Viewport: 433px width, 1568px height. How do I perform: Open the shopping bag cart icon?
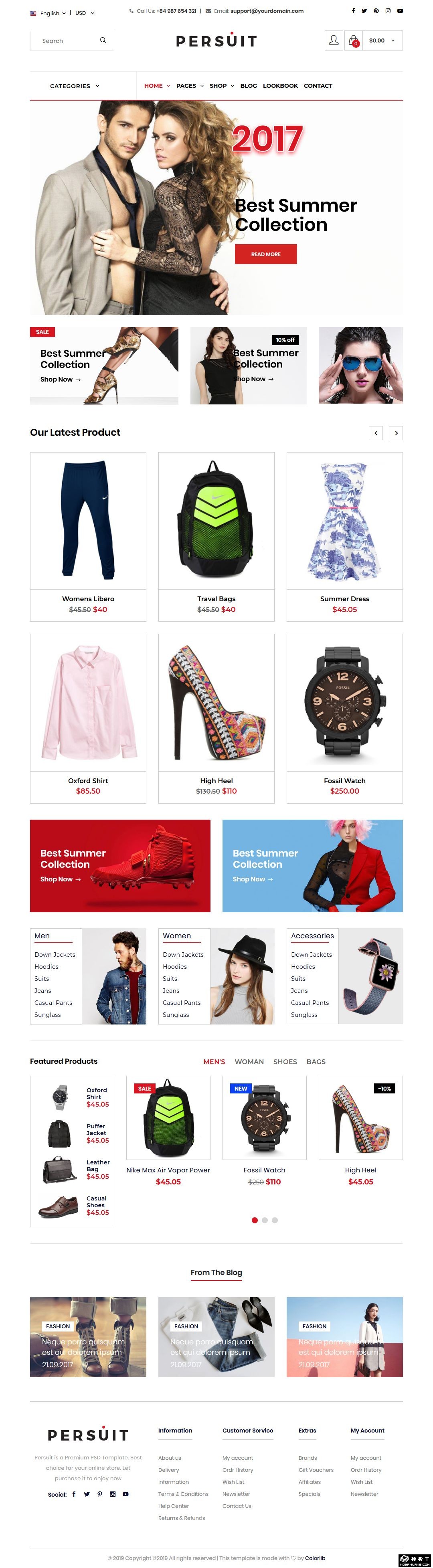coord(353,40)
